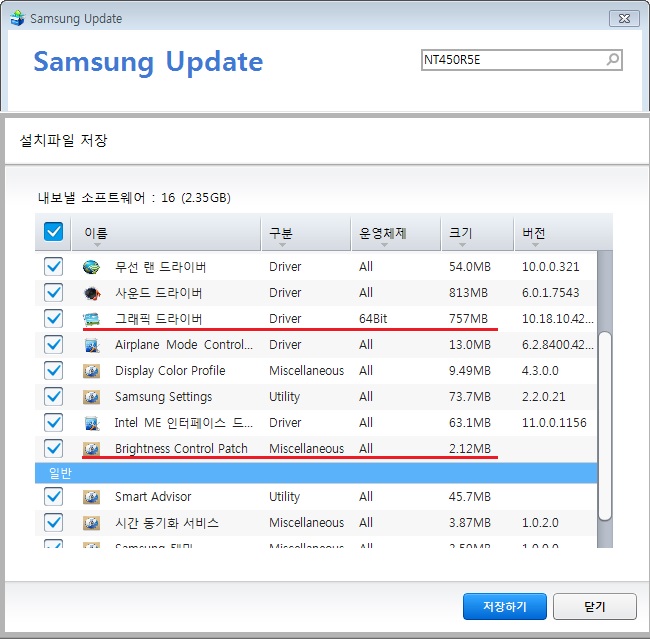The height and width of the screenshot is (639, 650).
Task: Click the Display Color Profile name text
Action: coord(170,371)
